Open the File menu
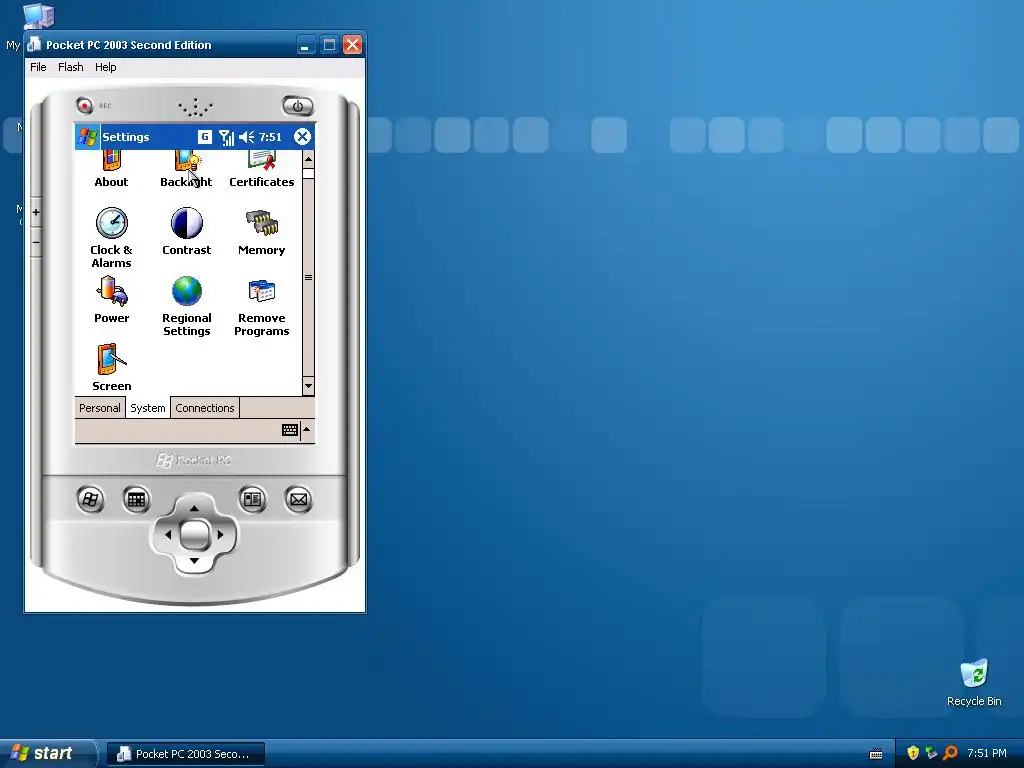This screenshot has width=1024, height=768. pos(38,67)
